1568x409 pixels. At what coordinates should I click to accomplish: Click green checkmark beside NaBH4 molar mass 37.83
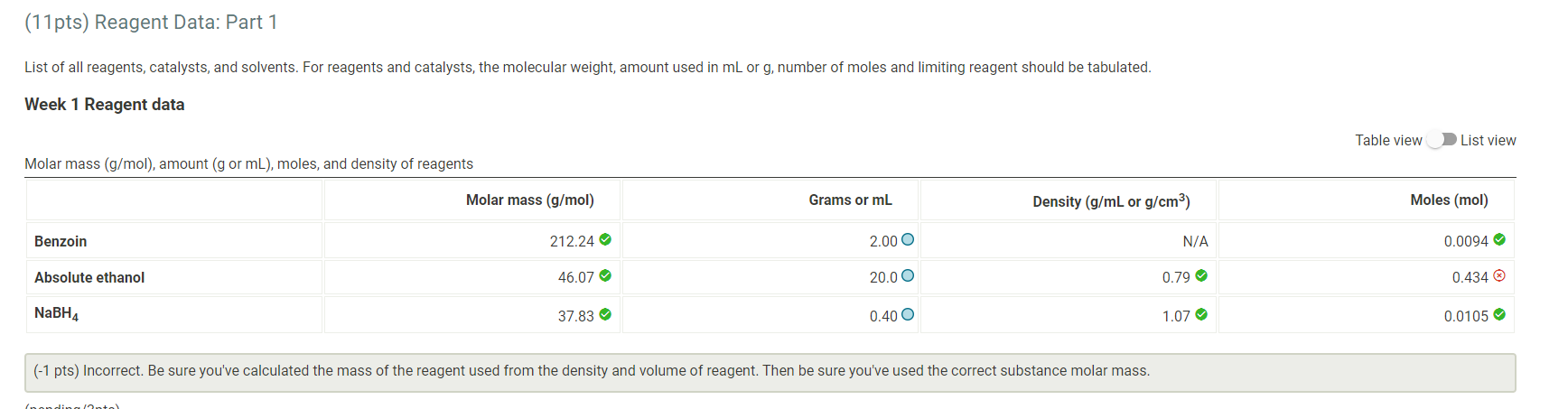tap(605, 314)
